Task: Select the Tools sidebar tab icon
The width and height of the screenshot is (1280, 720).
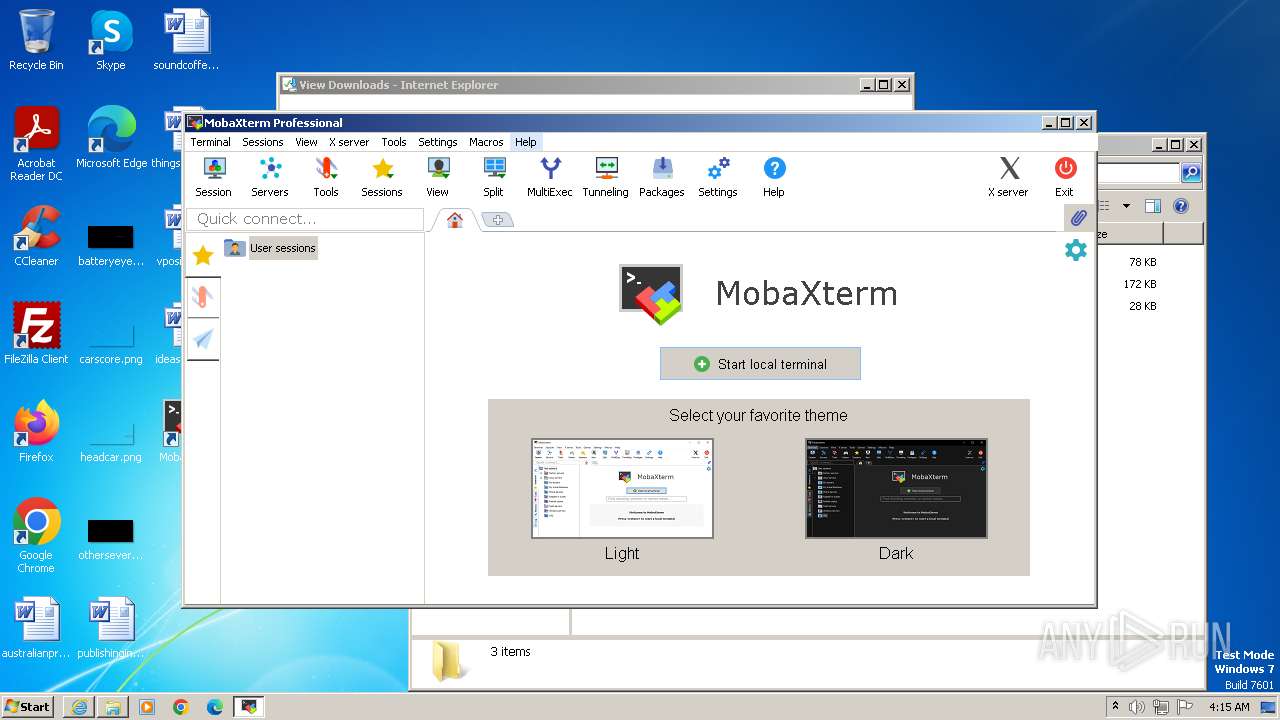Action: [203, 297]
